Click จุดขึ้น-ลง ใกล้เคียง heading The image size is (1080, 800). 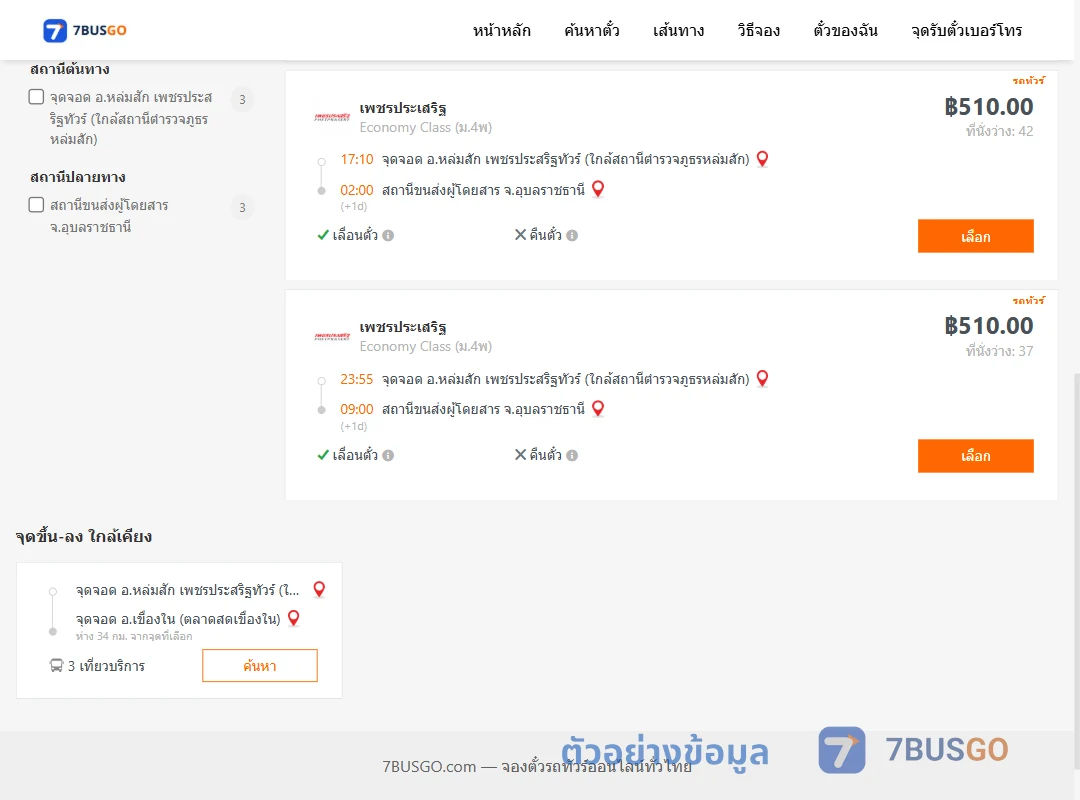click(x=84, y=536)
